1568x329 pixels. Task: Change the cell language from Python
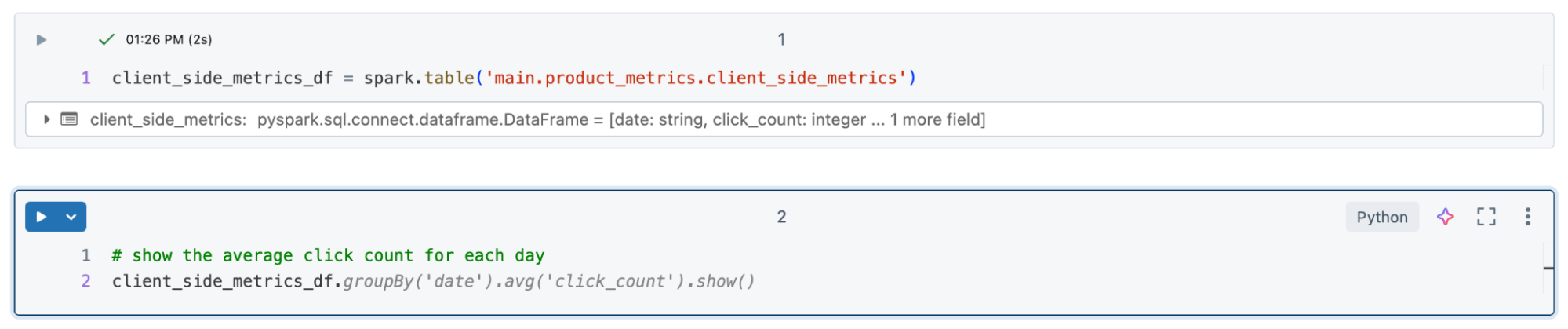(1381, 217)
